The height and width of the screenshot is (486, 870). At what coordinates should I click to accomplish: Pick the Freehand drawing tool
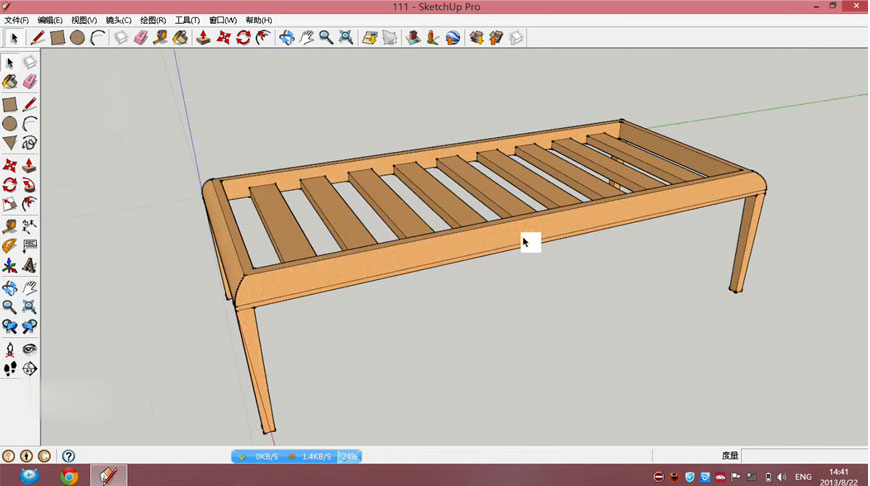(x=30, y=143)
